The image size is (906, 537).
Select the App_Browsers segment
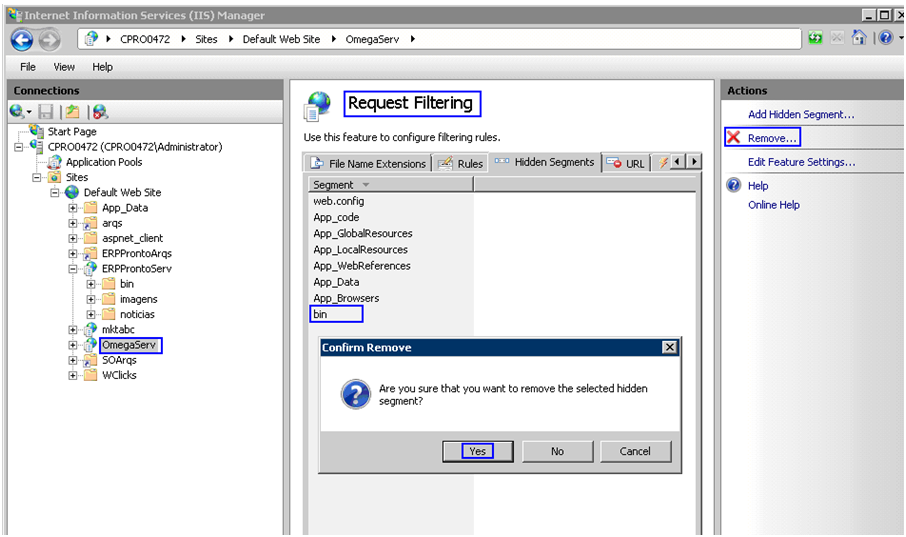[x=346, y=298]
